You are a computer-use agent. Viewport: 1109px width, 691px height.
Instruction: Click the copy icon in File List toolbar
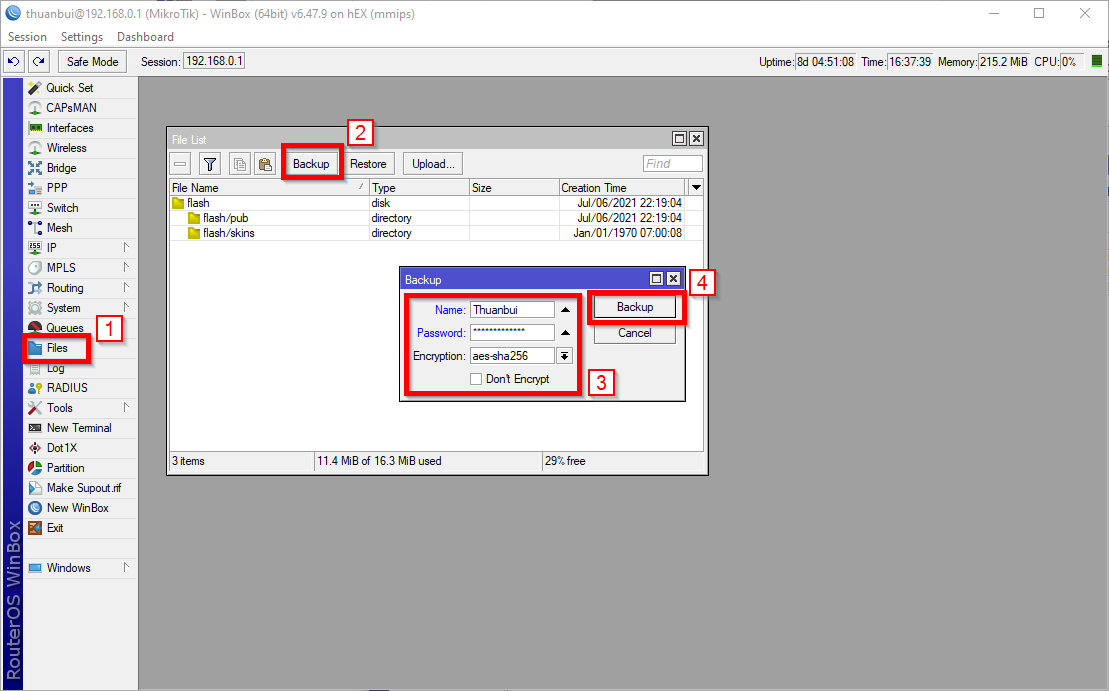click(x=240, y=164)
